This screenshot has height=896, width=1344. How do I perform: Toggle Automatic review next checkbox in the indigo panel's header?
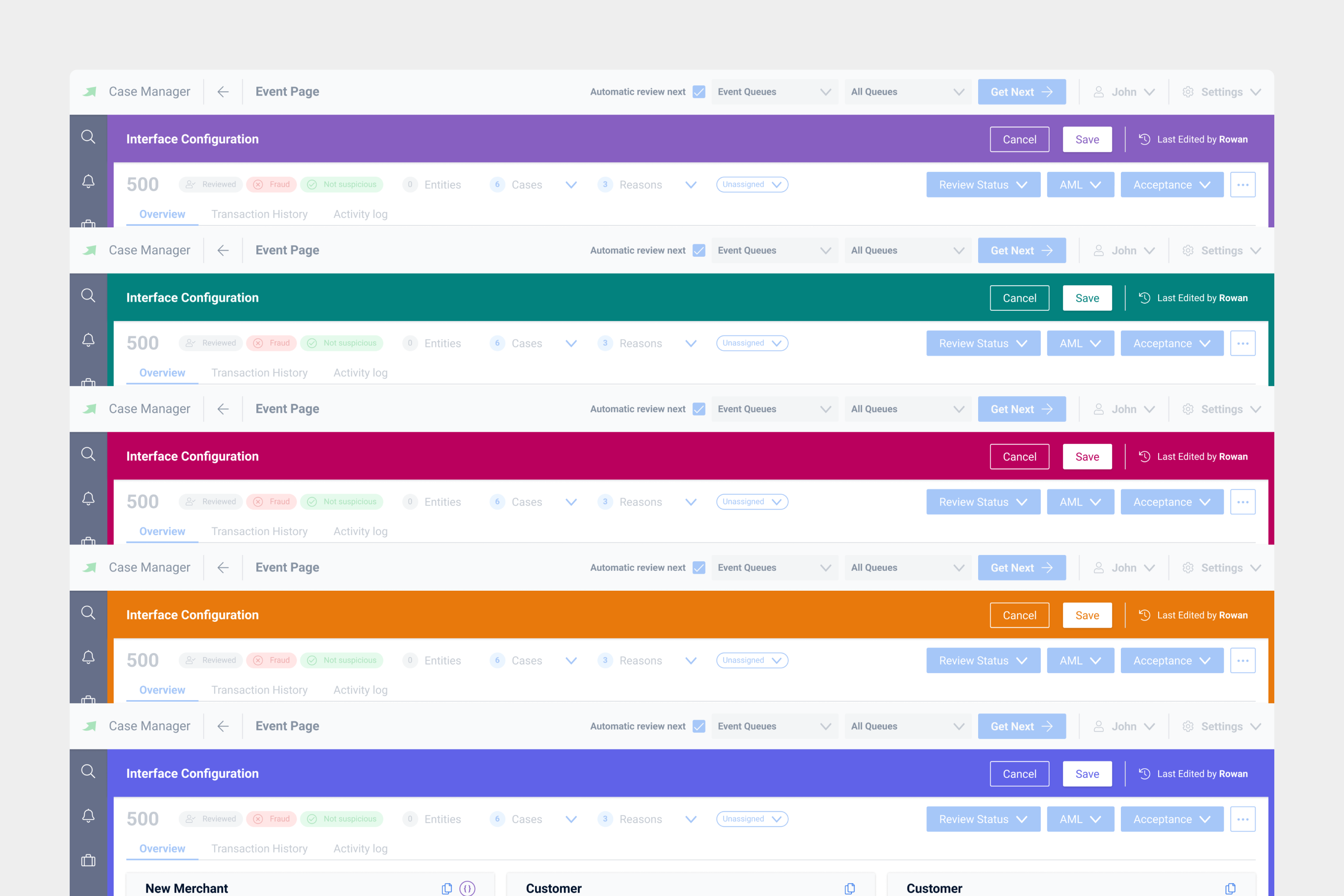tap(698, 726)
